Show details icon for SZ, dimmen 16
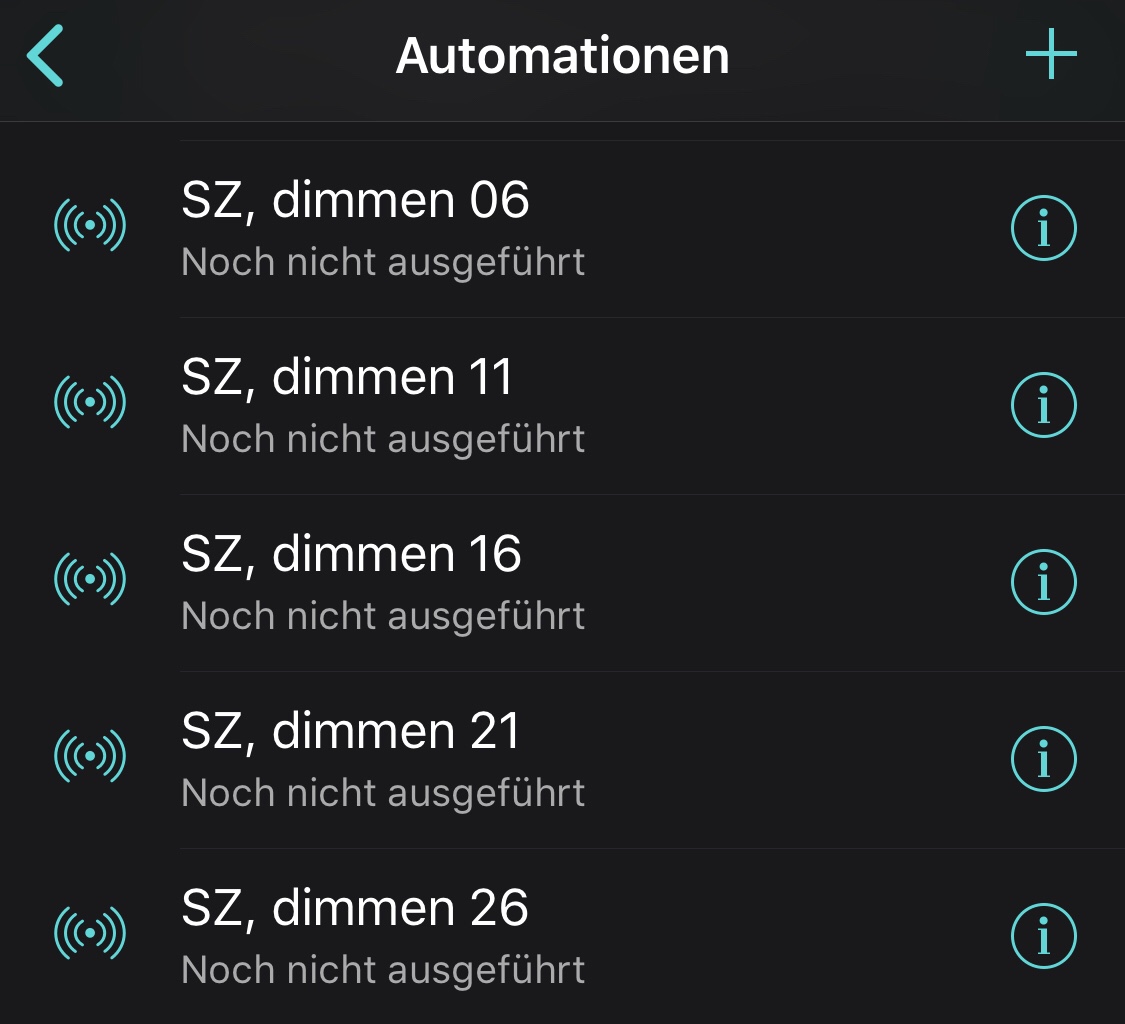This screenshot has height=1024, width=1125. (x=1043, y=581)
